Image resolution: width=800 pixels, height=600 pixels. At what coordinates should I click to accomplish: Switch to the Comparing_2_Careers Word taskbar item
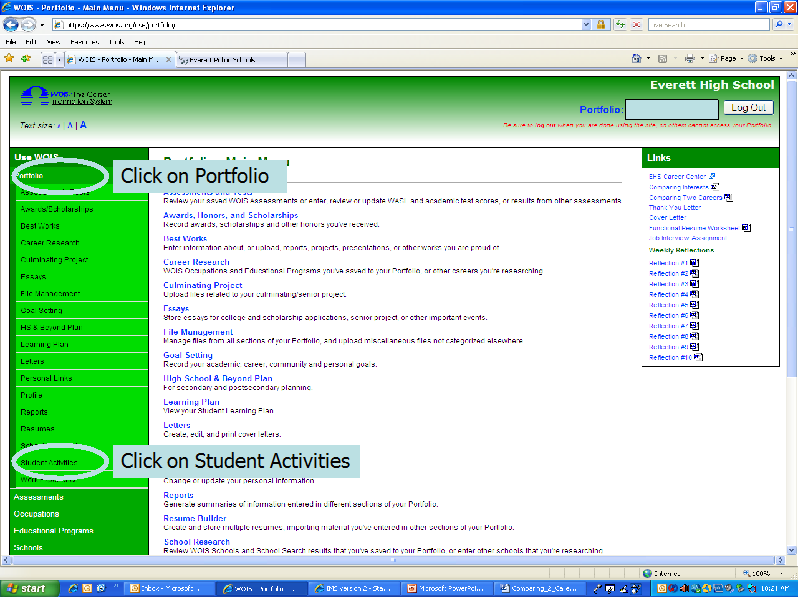pos(538,589)
